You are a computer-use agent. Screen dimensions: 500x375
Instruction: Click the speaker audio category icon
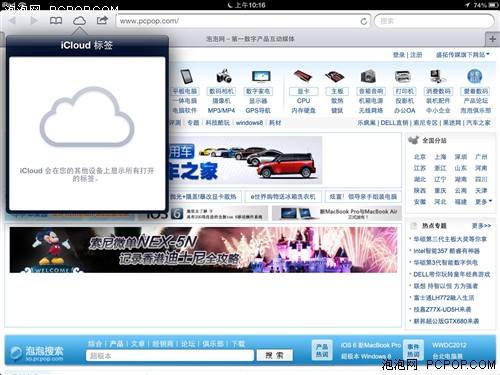click(368, 76)
